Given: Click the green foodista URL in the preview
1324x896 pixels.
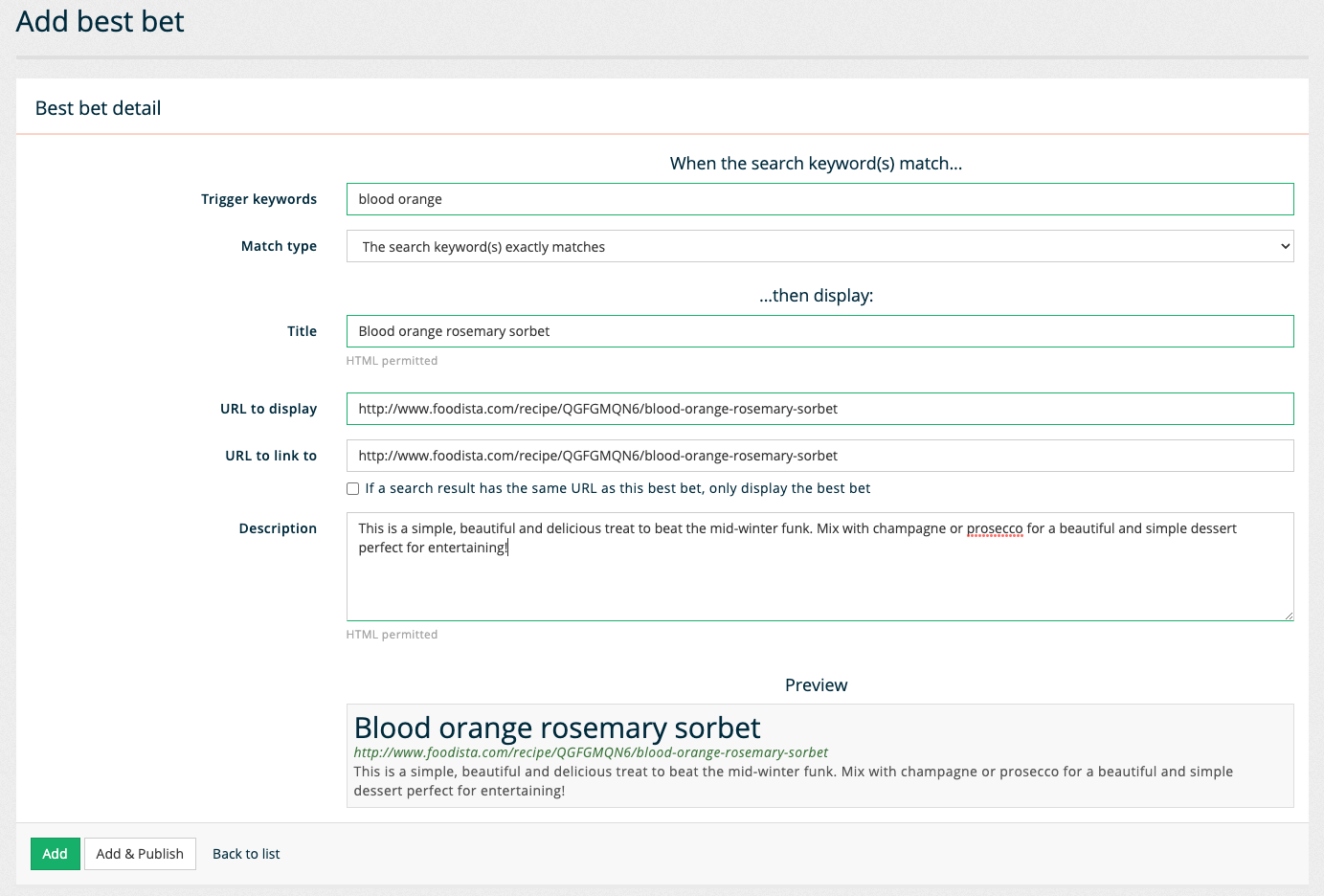Looking at the screenshot, I should coord(591,753).
